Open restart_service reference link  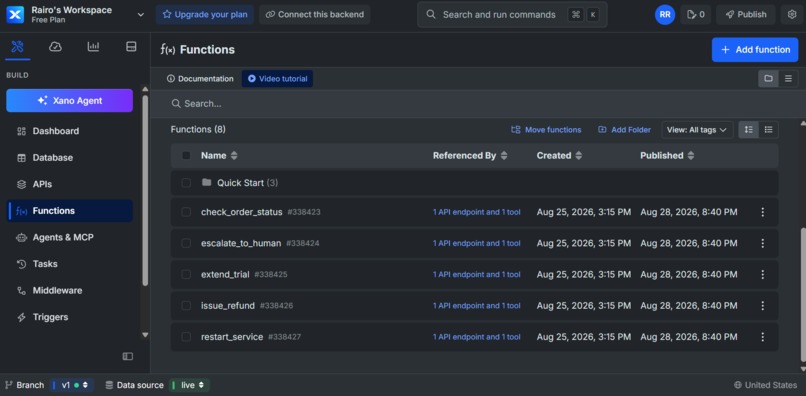coord(477,337)
